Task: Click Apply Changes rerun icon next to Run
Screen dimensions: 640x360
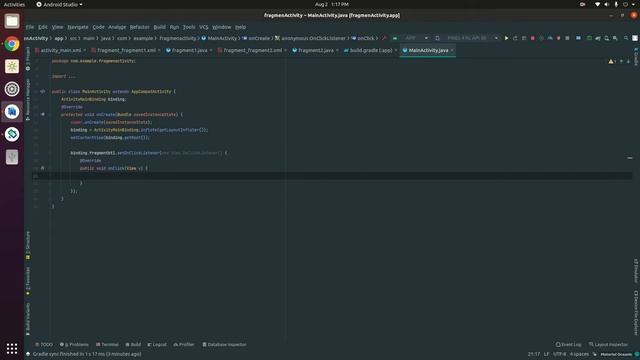Action: (515, 38)
